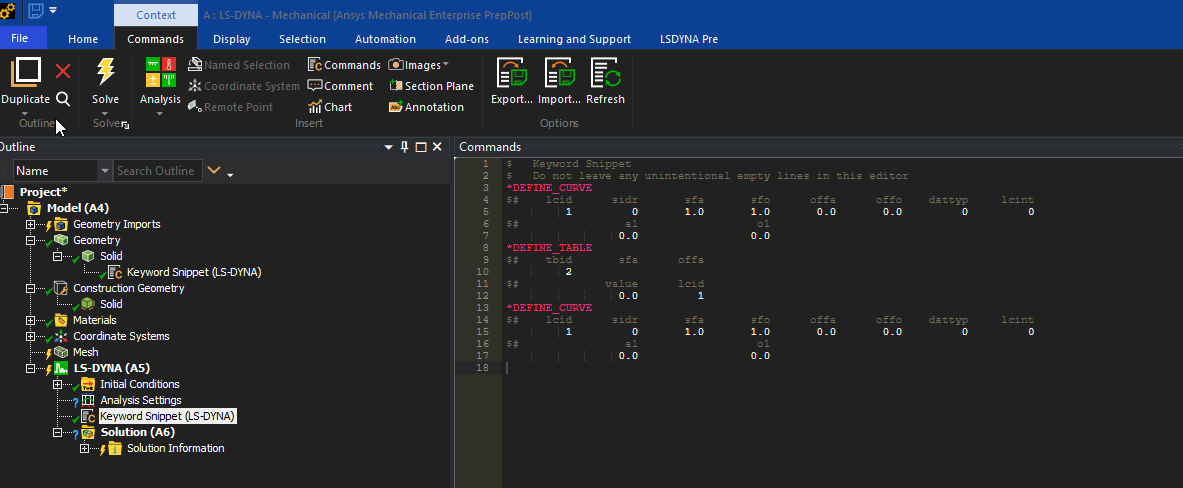Insert a Section Plane

431,86
